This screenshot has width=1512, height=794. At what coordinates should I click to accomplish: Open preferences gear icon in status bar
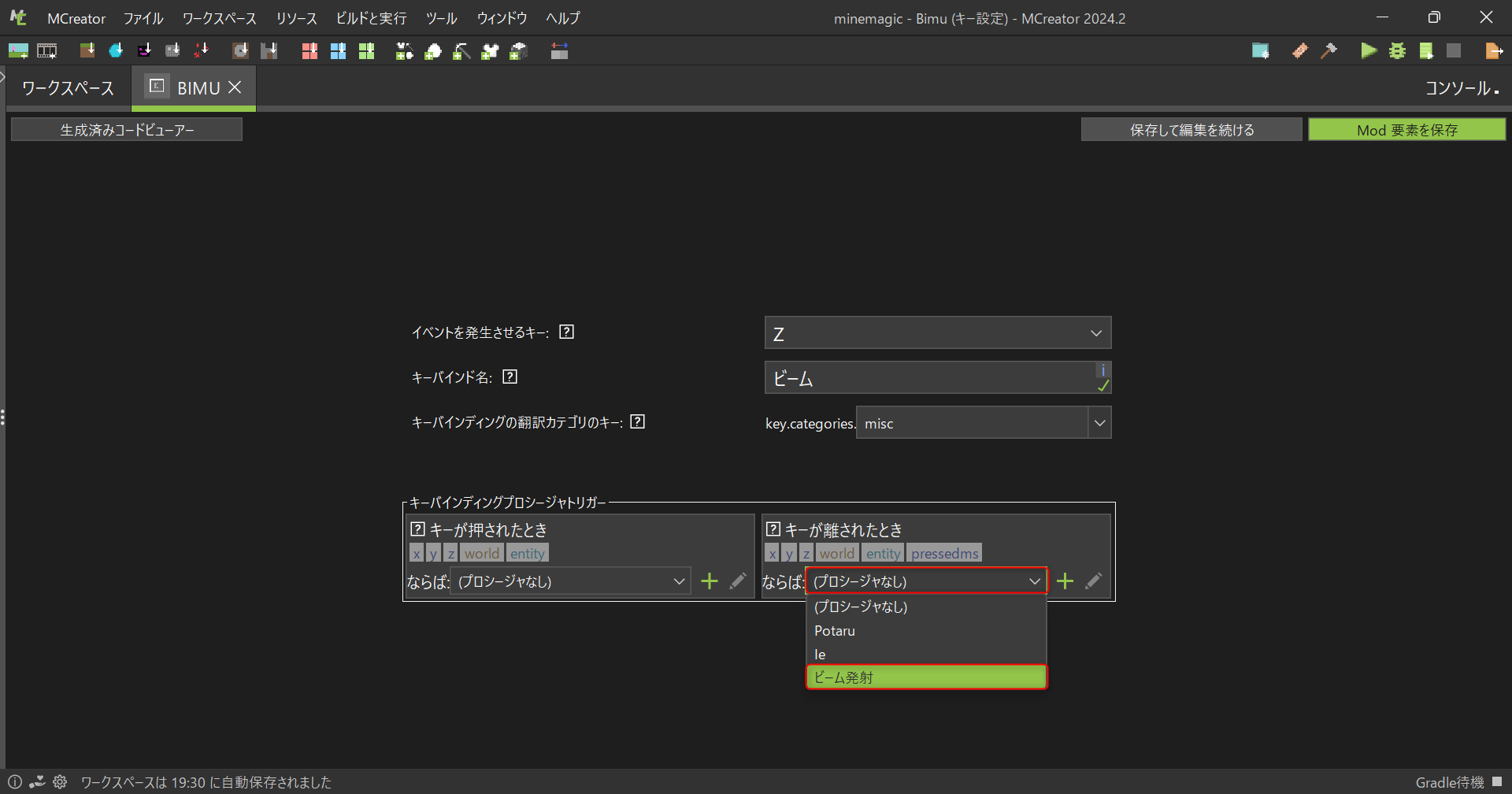point(60,782)
